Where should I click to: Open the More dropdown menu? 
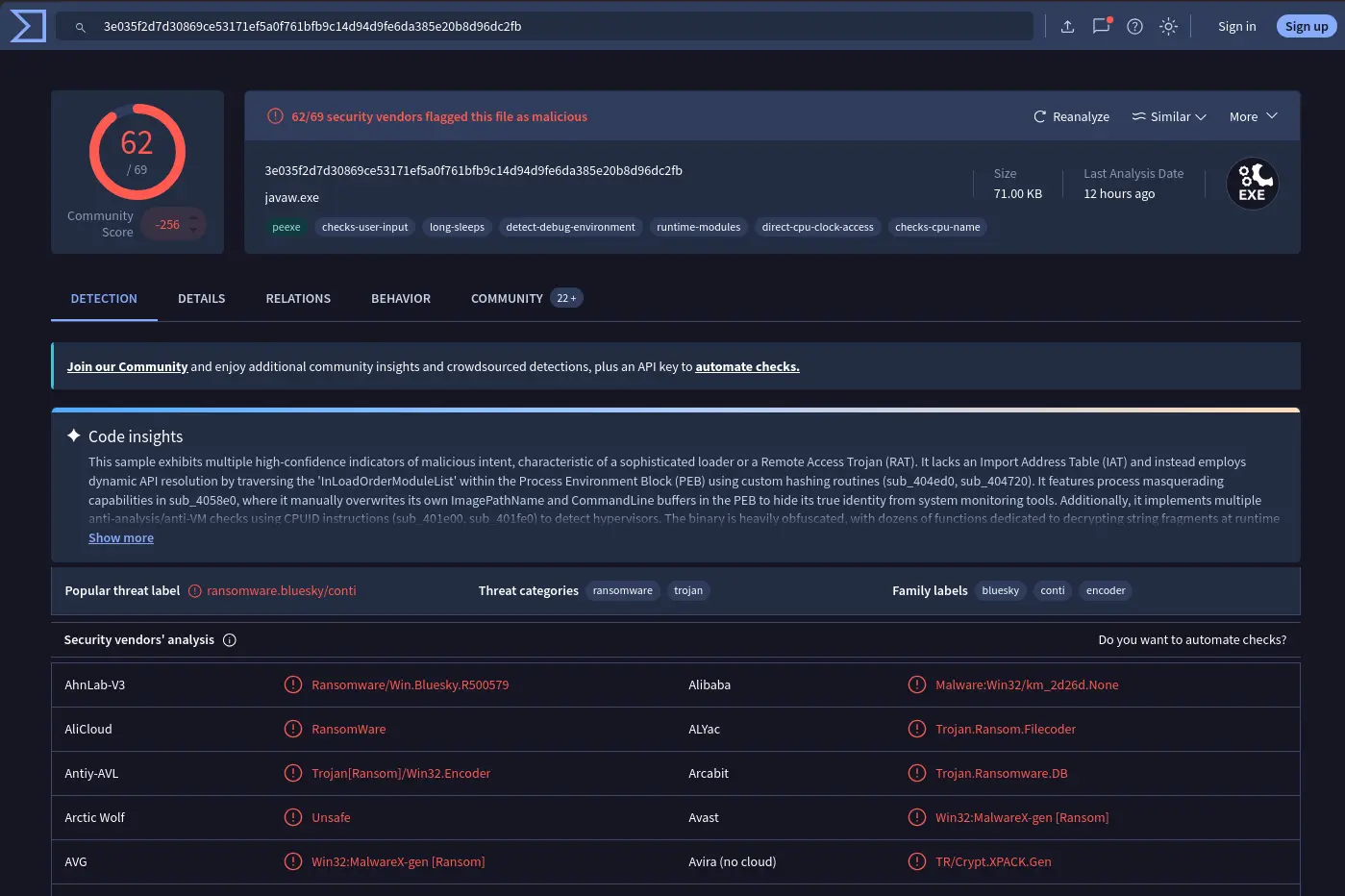point(1253,116)
